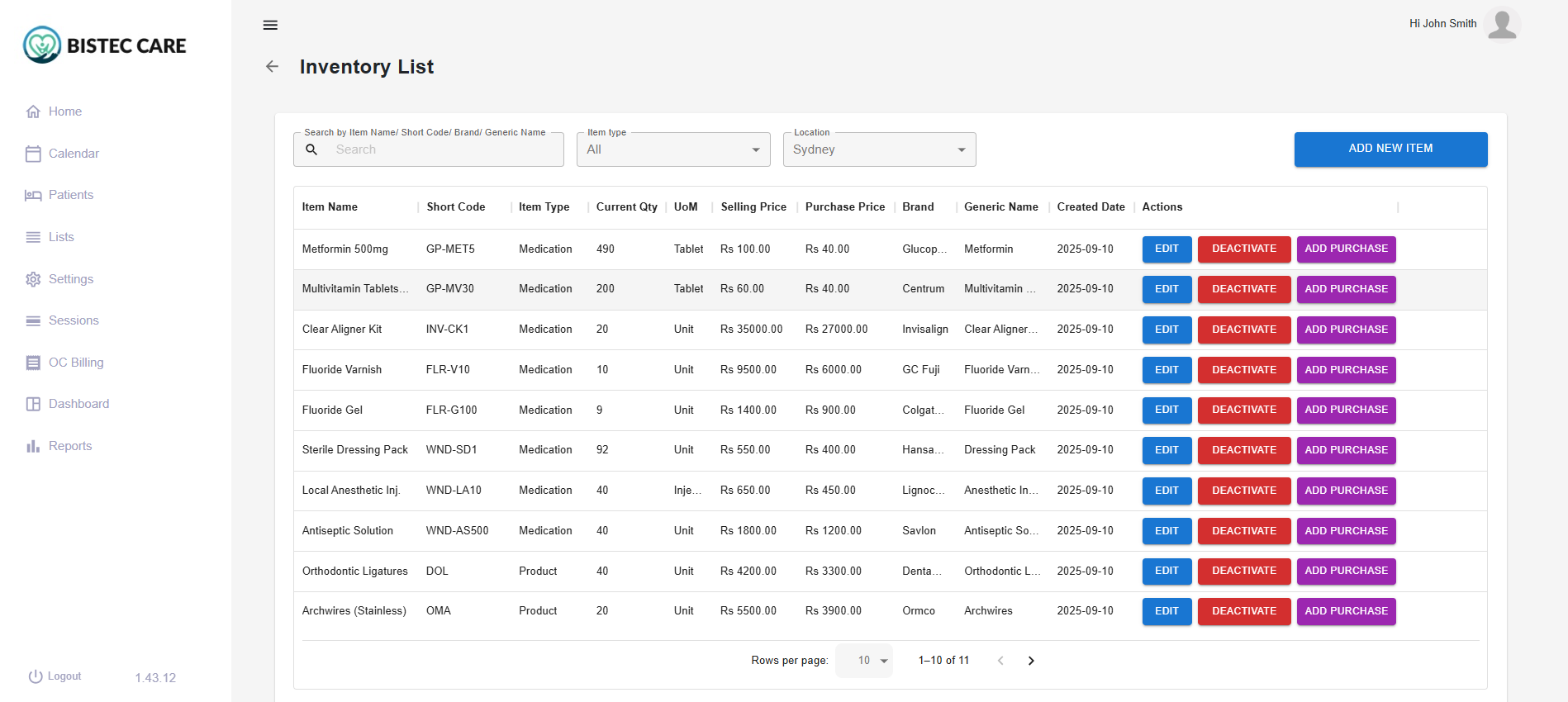Navigate to OC Billing in sidebar
Screen dimensions: 1568x702
[75, 363]
